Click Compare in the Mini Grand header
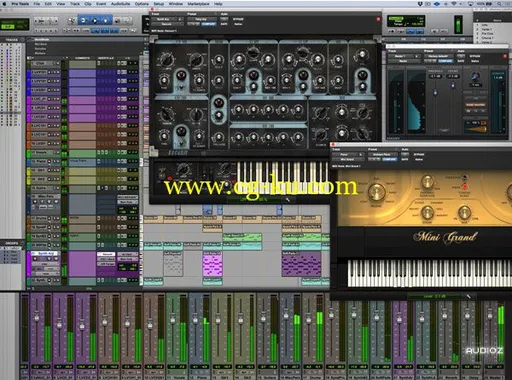The image size is (512, 380). click(x=389, y=159)
